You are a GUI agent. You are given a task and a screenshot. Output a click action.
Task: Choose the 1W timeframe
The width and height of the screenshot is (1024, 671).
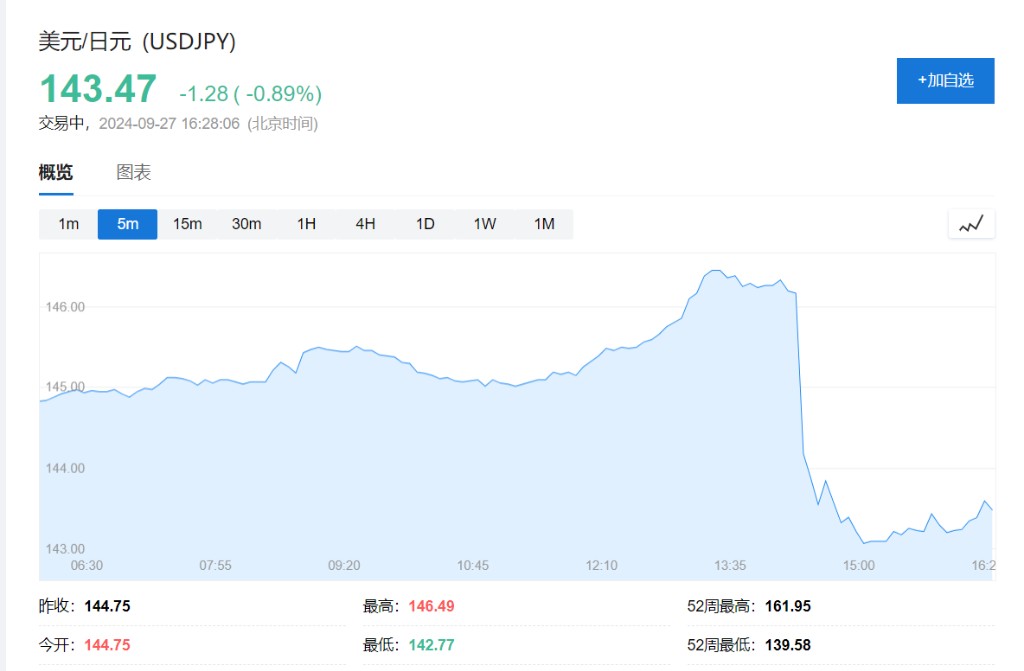pos(484,224)
